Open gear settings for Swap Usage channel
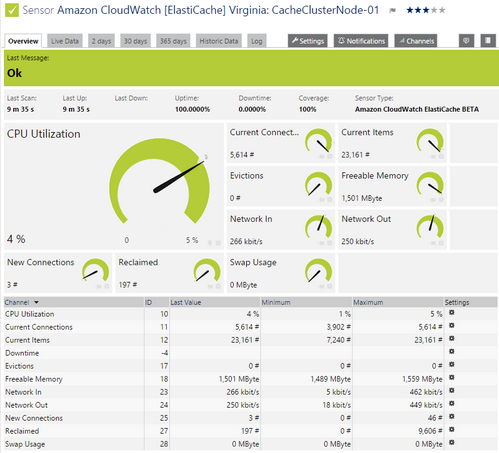Screen dimensions: 499x453 pyautogui.click(x=451, y=442)
